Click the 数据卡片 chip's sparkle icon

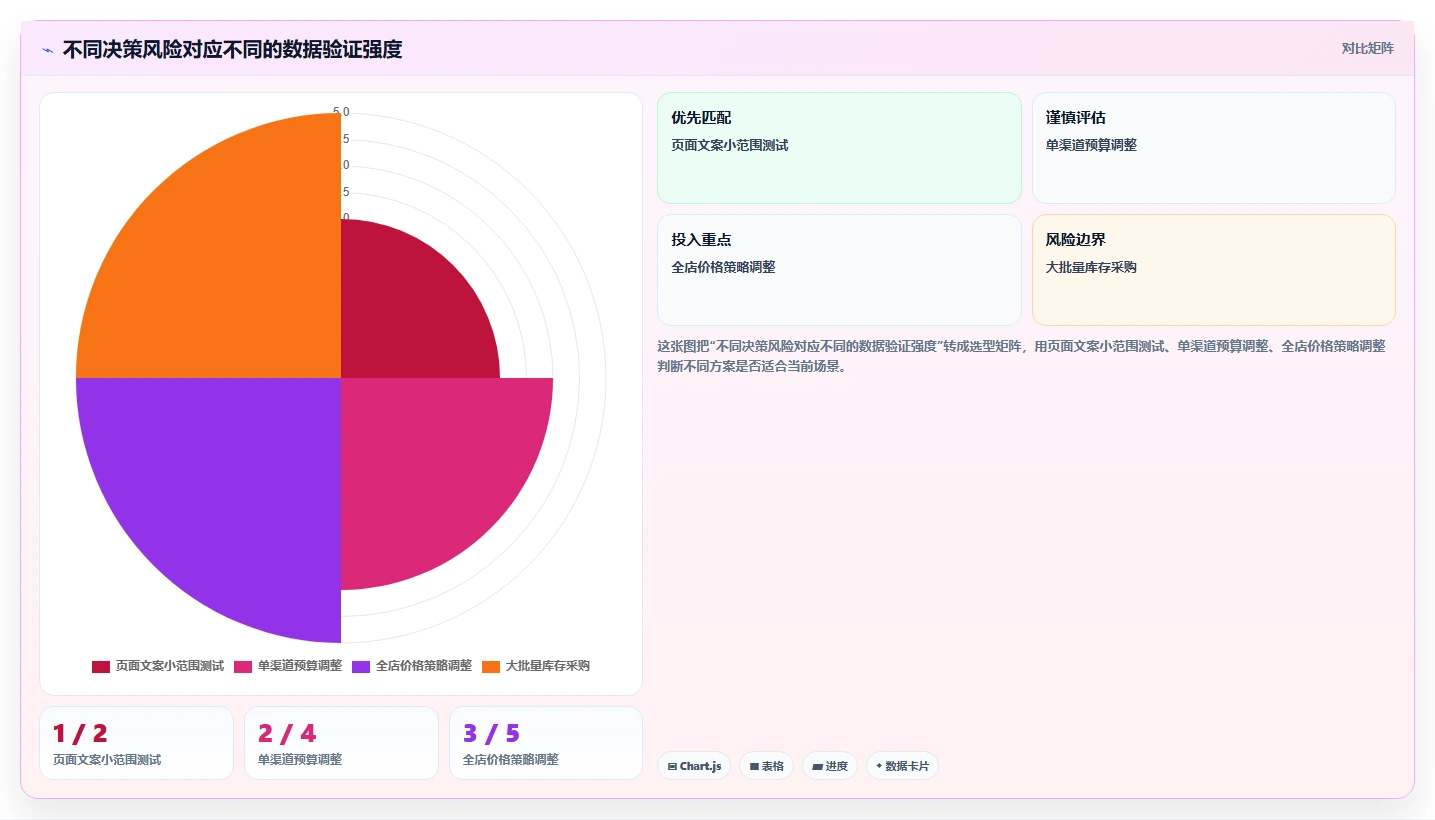tap(879, 766)
